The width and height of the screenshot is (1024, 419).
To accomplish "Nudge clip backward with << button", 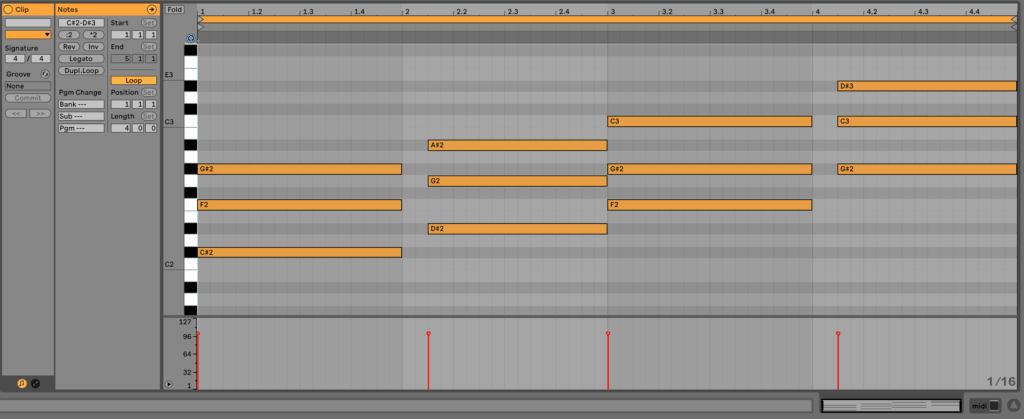I will [16, 114].
